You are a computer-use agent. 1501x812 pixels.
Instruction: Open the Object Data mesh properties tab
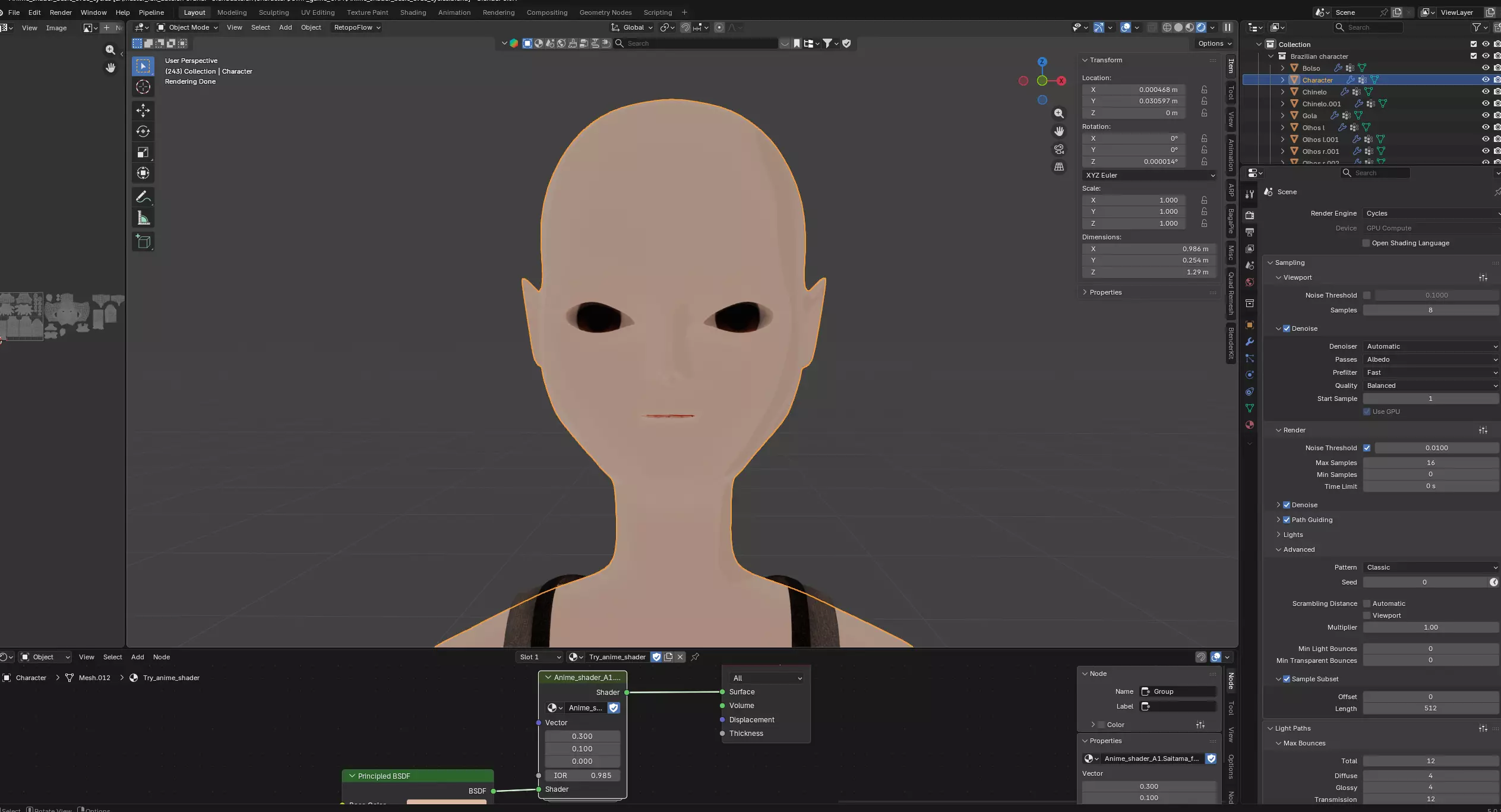(x=1250, y=408)
